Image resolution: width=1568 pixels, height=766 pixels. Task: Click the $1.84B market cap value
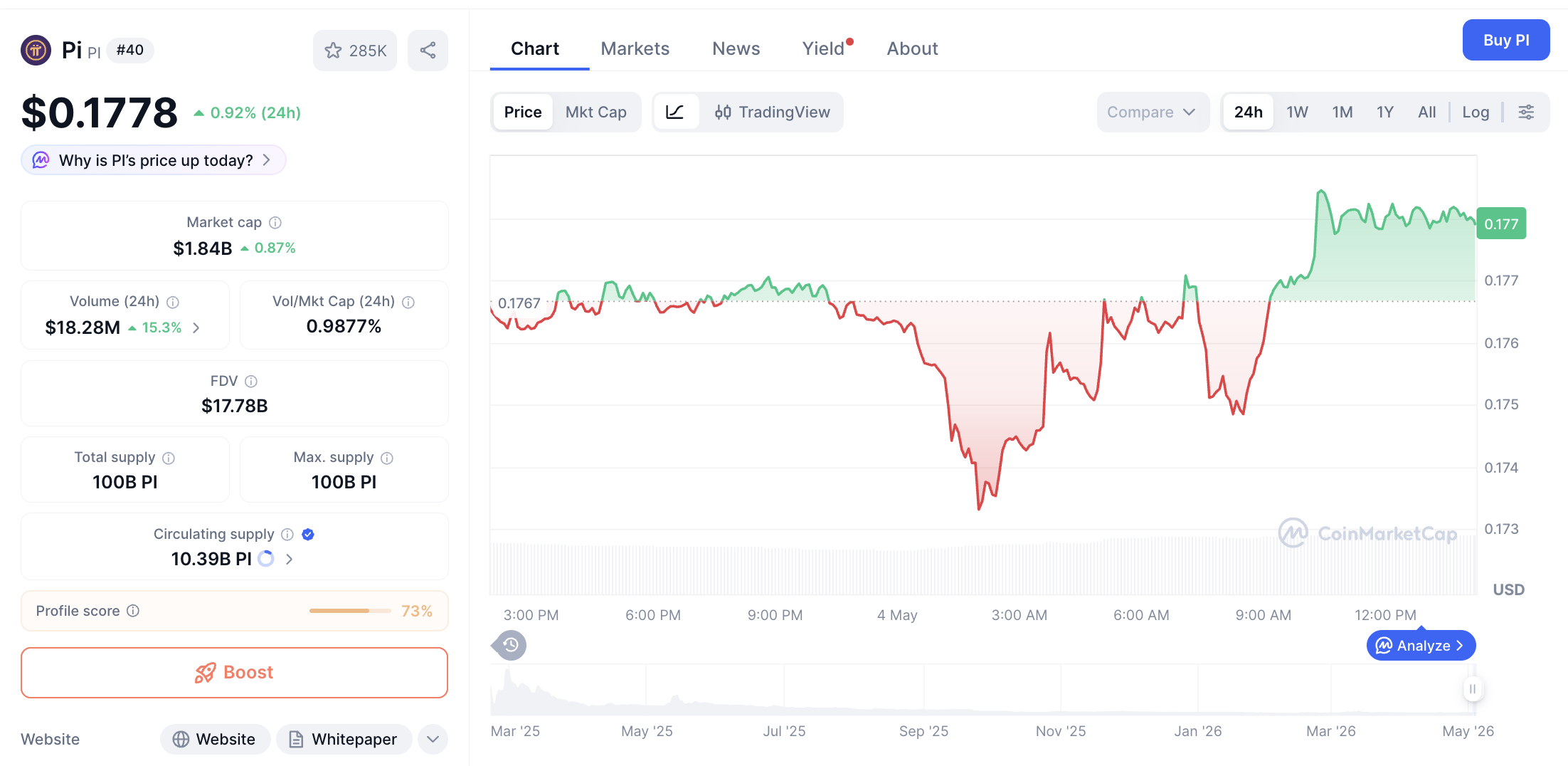coord(203,248)
